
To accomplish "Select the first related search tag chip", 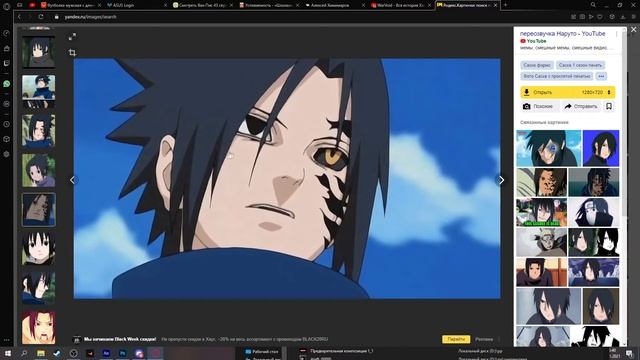I will click(x=537, y=65).
